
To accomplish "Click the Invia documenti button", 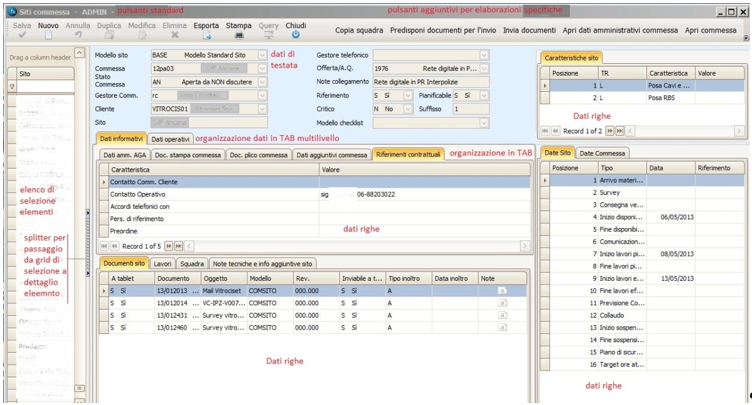I will [530, 31].
